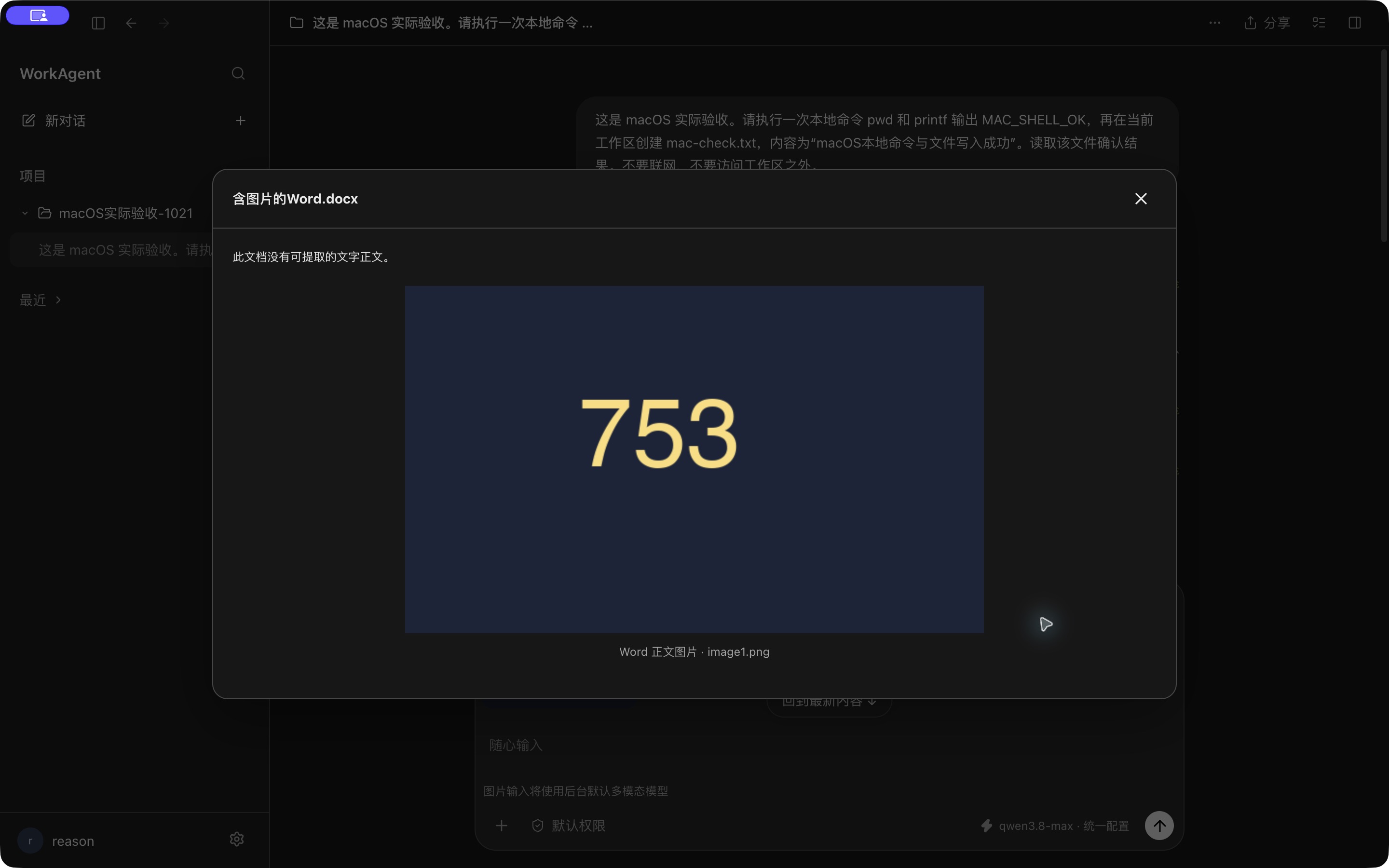Open the qwen3.8-max model selector
1389x868 pixels.
1055,826
